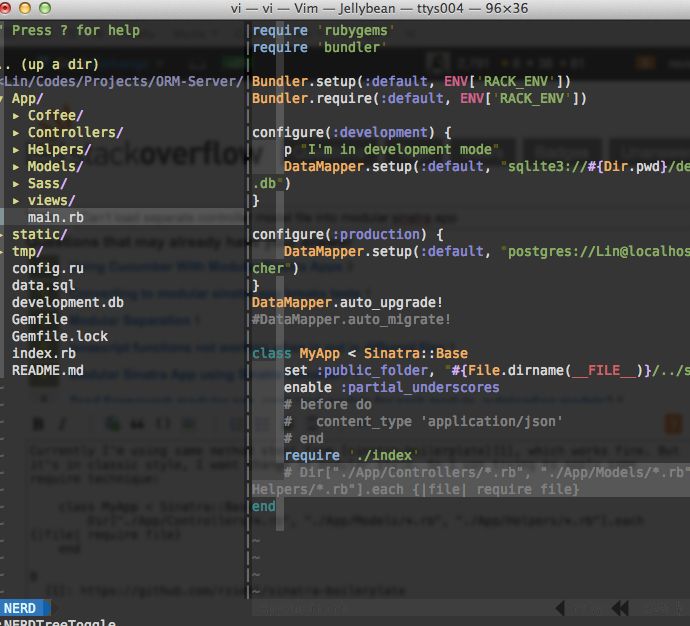Open the Sass/ directory

pos(48,183)
